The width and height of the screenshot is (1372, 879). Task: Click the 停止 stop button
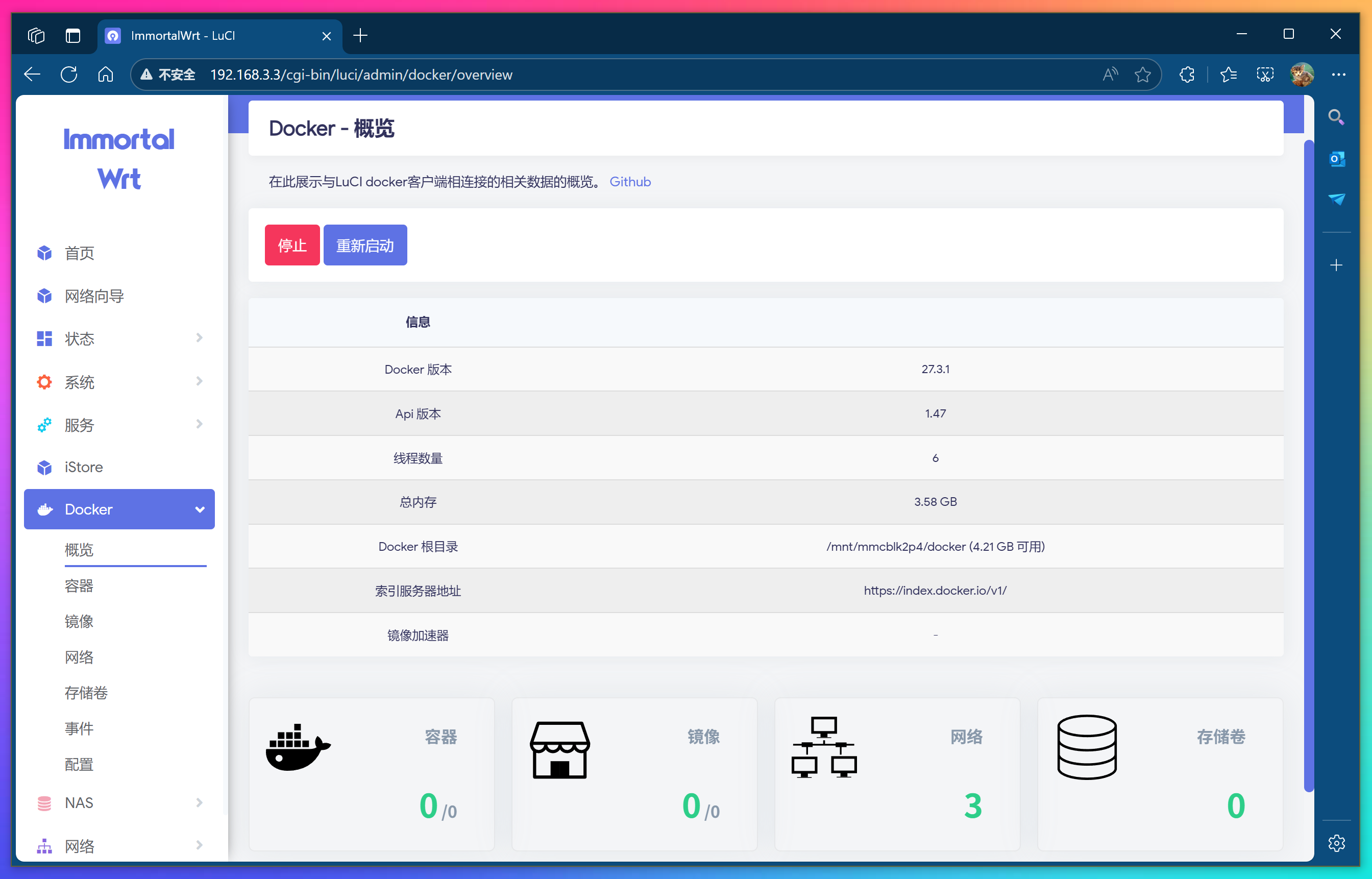pos(291,245)
